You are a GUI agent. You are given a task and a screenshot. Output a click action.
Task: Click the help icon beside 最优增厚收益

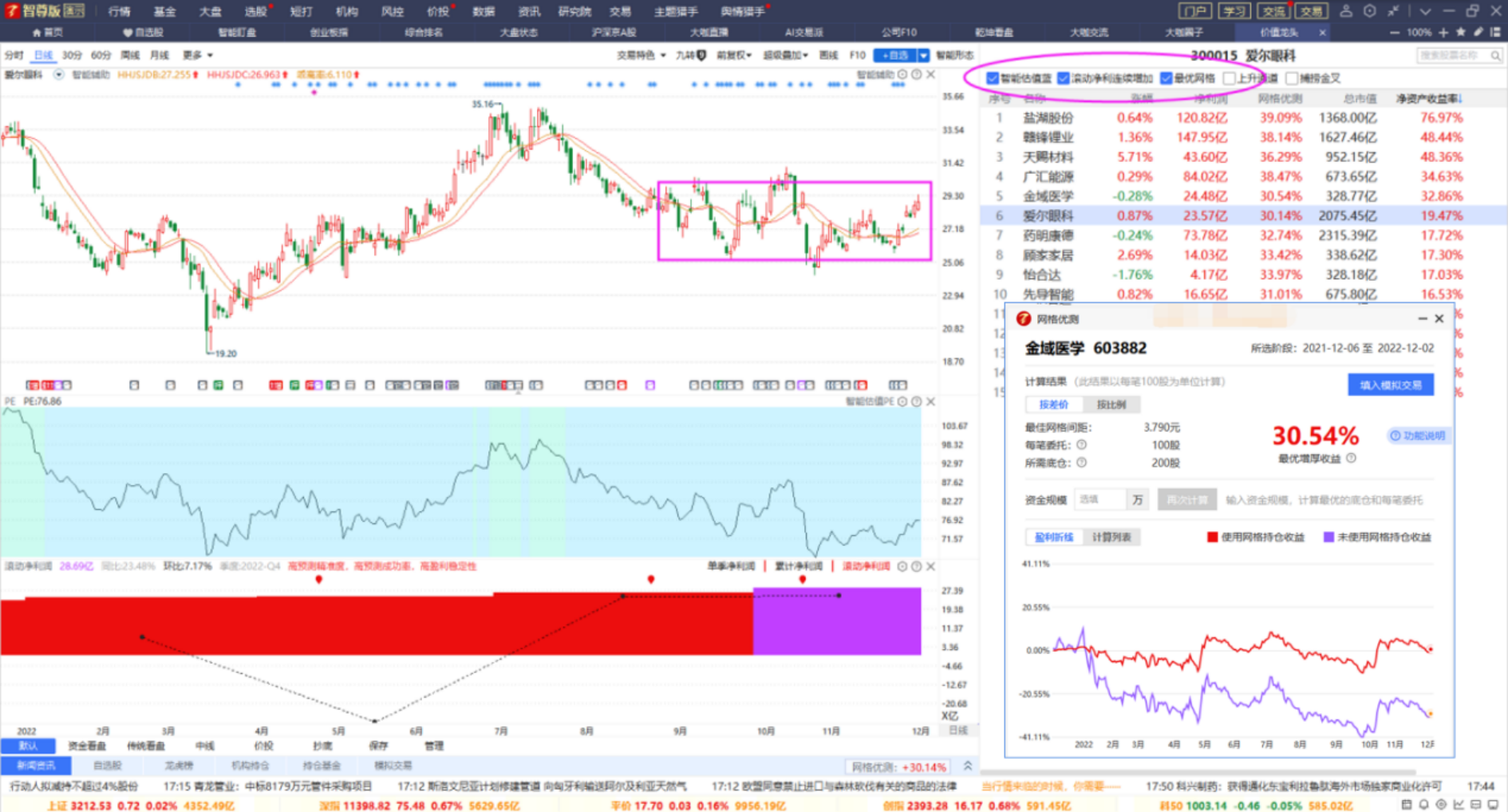(1352, 459)
